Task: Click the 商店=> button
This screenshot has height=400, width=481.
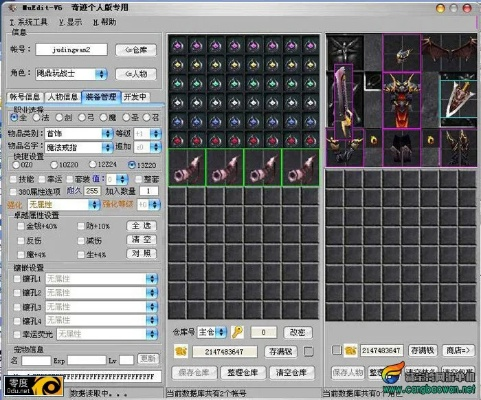Action: pos(458,350)
